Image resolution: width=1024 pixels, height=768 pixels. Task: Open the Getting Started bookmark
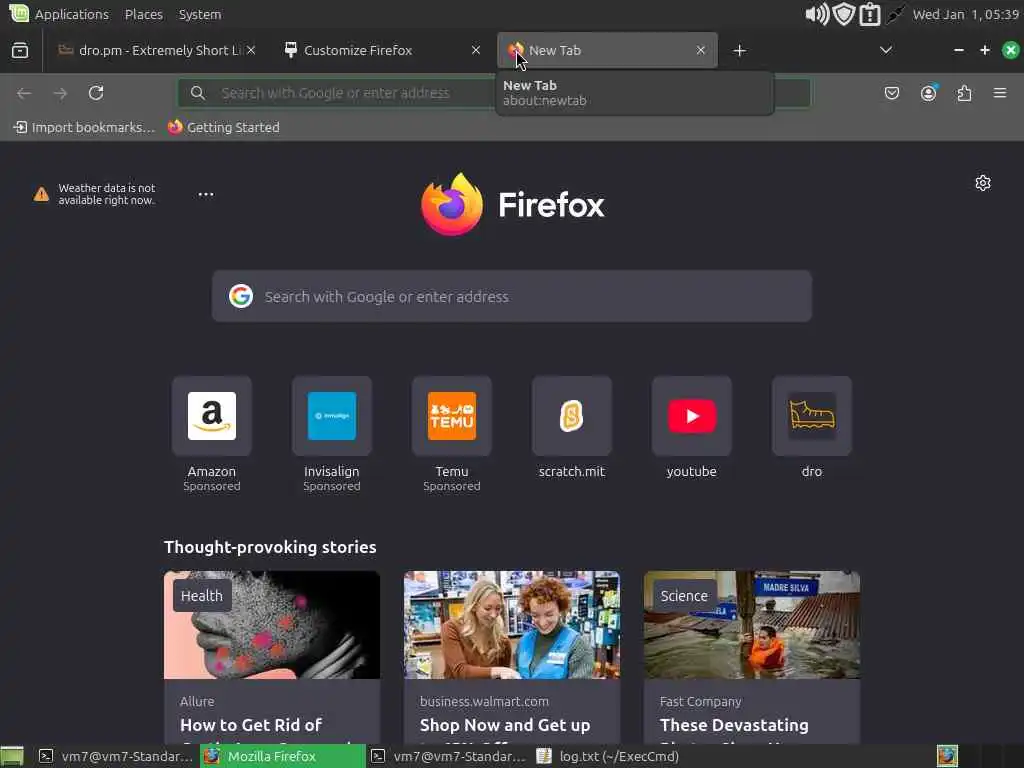tap(223, 127)
